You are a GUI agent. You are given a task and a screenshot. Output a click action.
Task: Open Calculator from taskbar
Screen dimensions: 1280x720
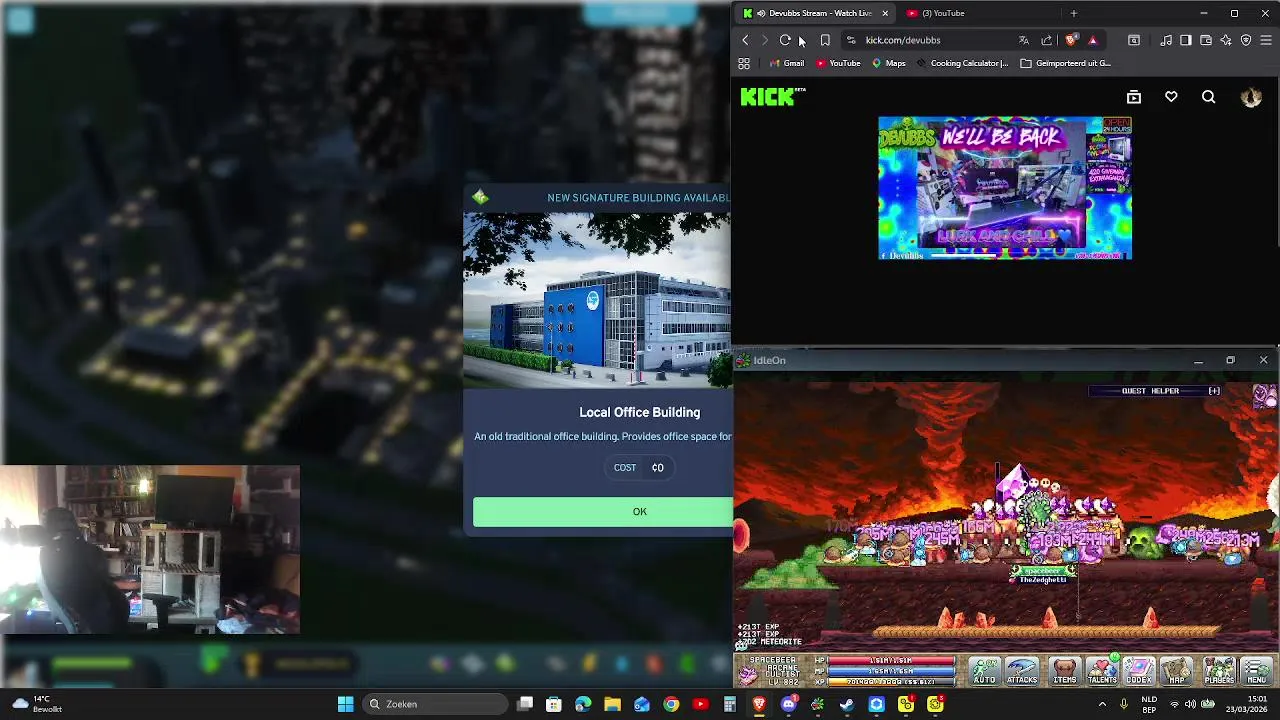pos(730,704)
